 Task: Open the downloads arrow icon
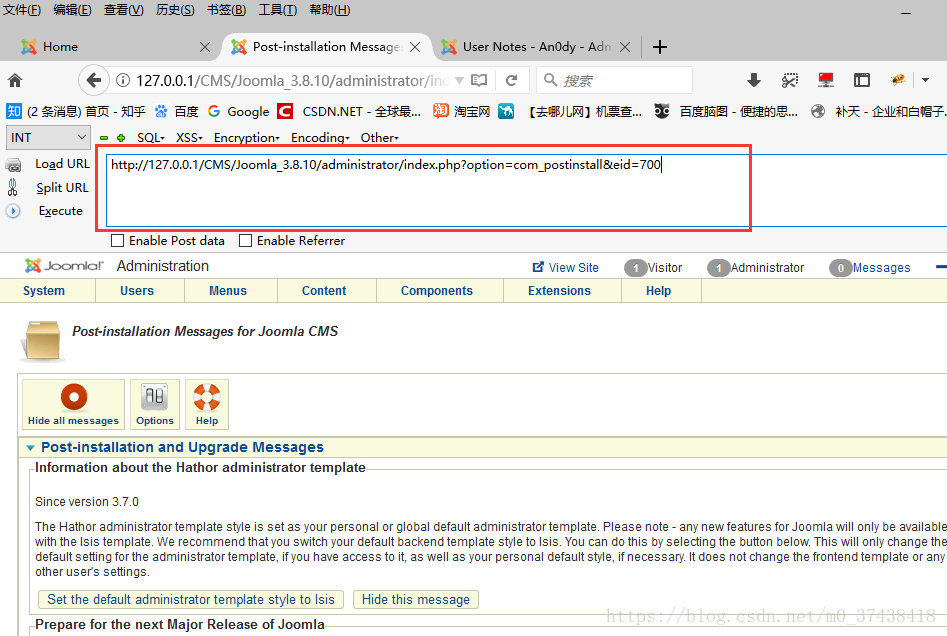coord(754,80)
